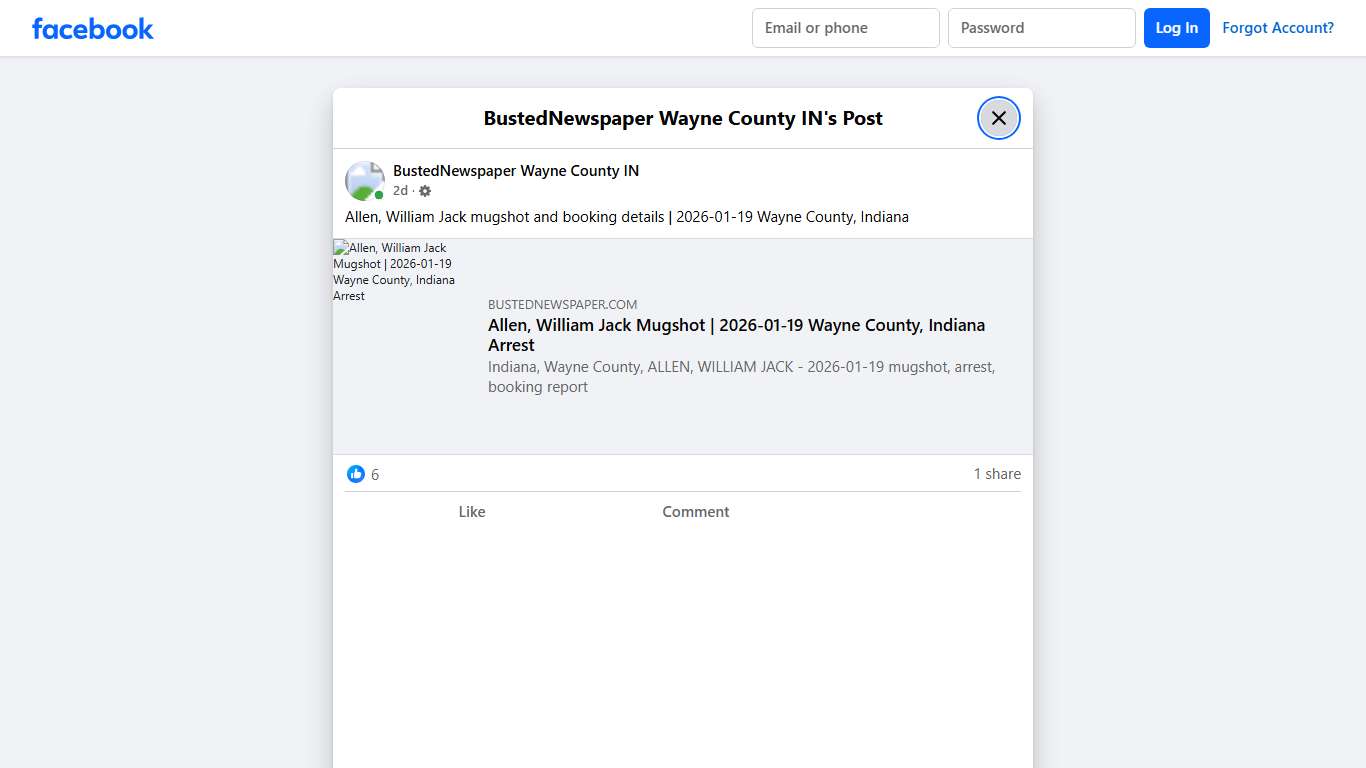Image resolution: width=1366 pixels, height=768 pixels.
Task: Click the Comment action
Action: click(x=695, y=511)
